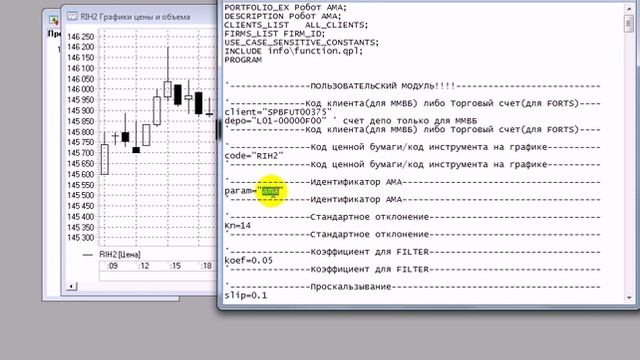Viewport: 640px width, 360px height.
Task: Click the 146 000 price axis label
Action: click(x=80, y=89)
